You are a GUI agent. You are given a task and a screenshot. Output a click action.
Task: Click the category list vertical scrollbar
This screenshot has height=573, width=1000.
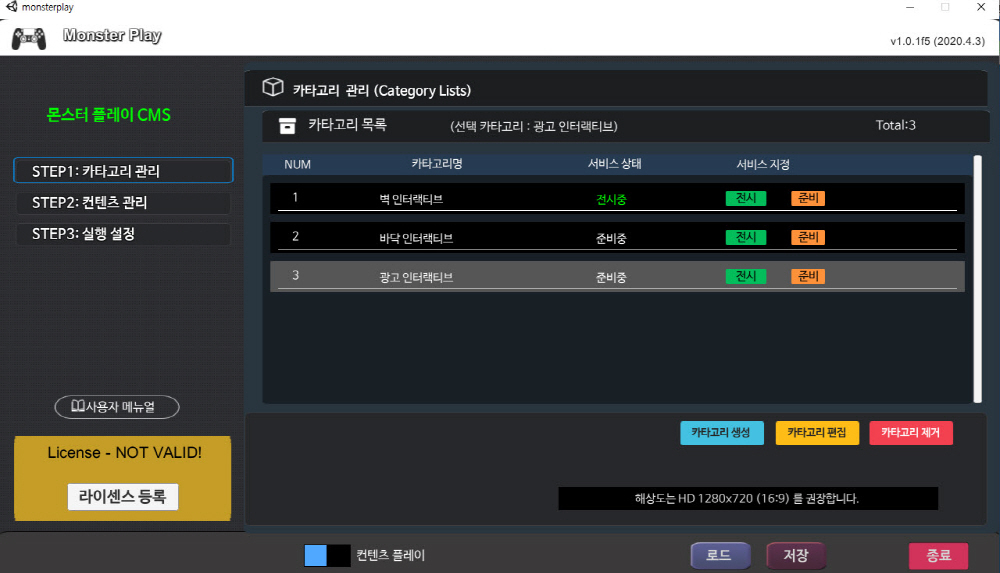[x=977, y=279]
